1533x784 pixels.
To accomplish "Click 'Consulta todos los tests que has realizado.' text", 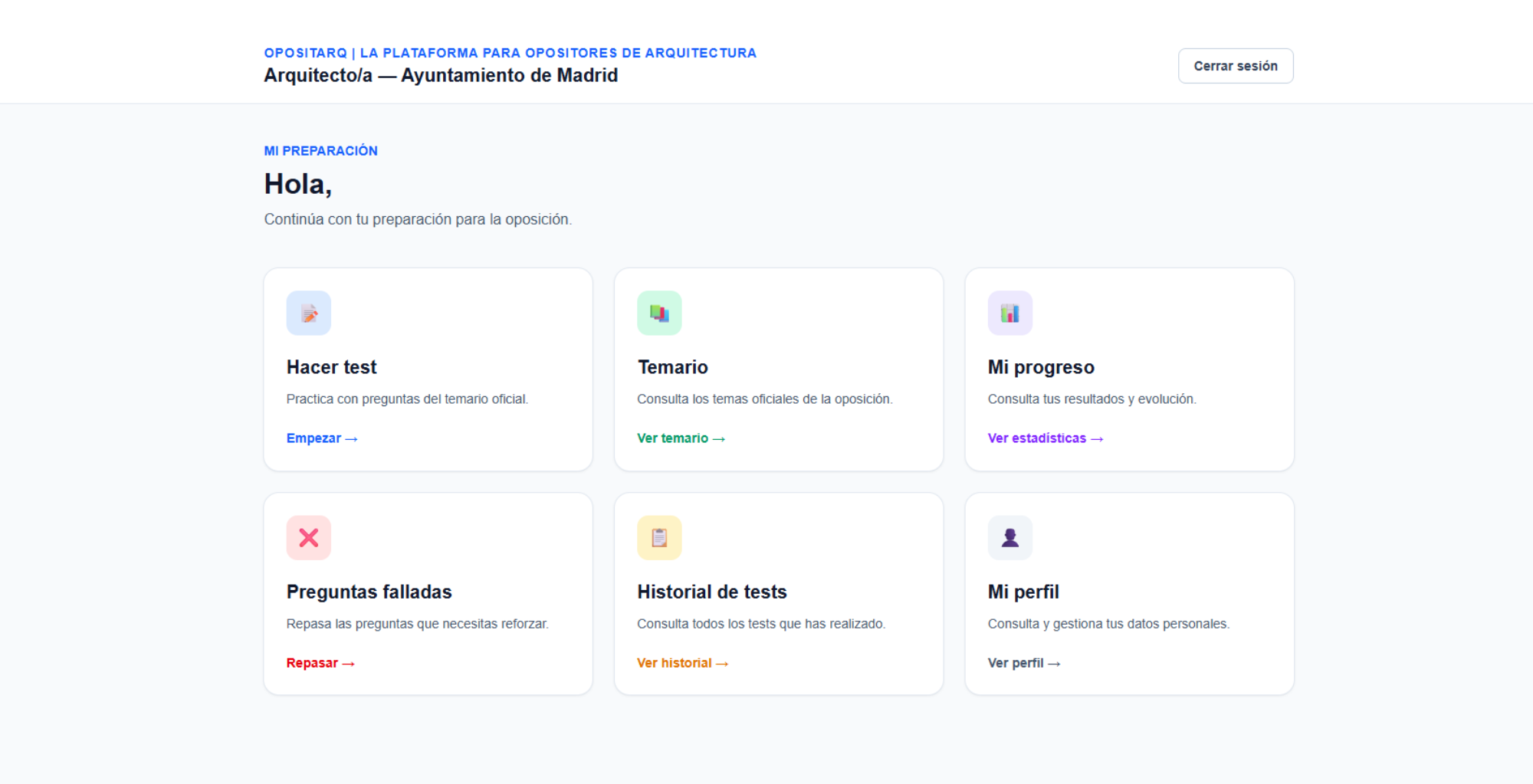I will click(761, 624).
